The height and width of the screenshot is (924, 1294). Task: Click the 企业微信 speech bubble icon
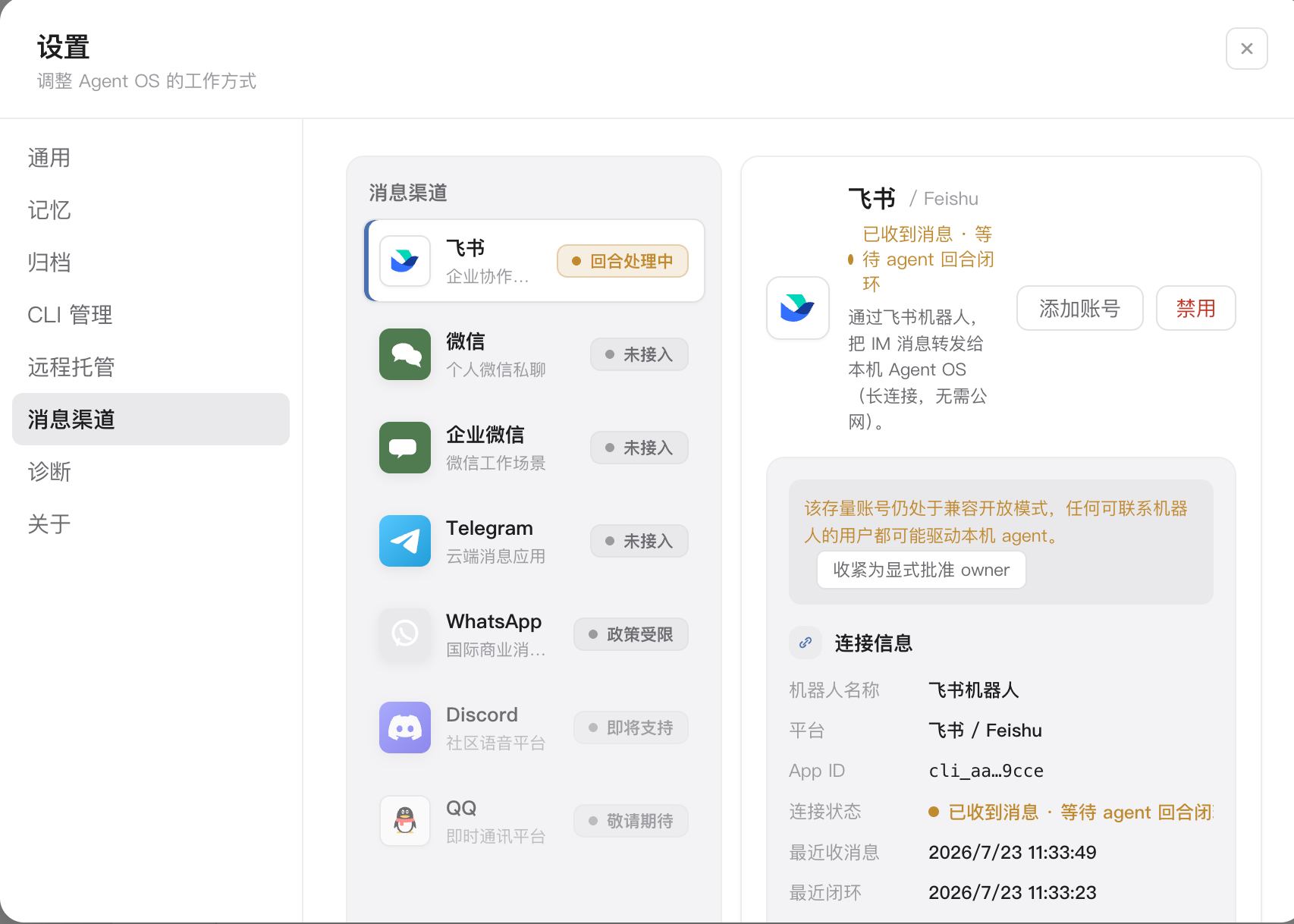[x=405, y=448]
